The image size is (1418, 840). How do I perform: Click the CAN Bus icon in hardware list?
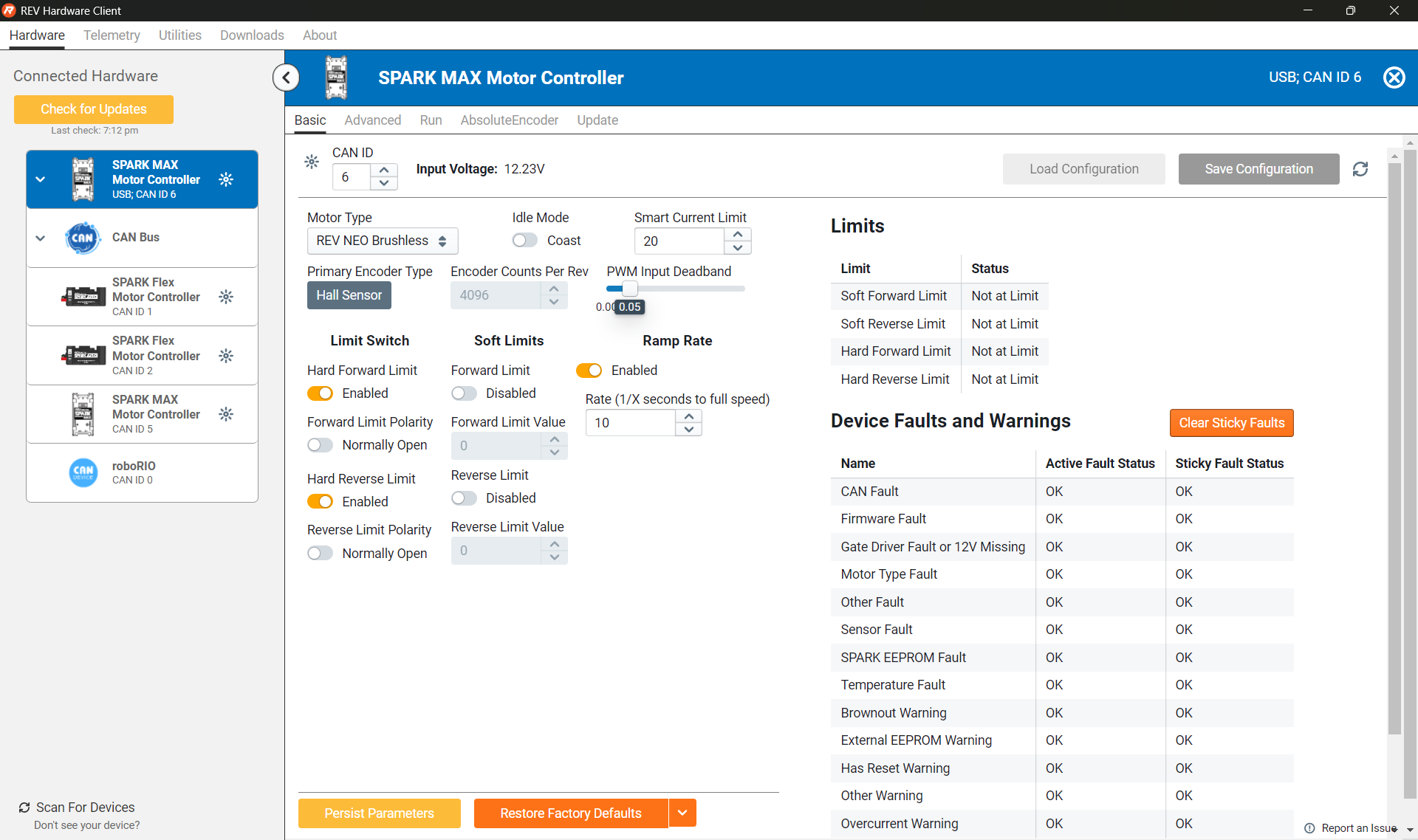(83, 238)
